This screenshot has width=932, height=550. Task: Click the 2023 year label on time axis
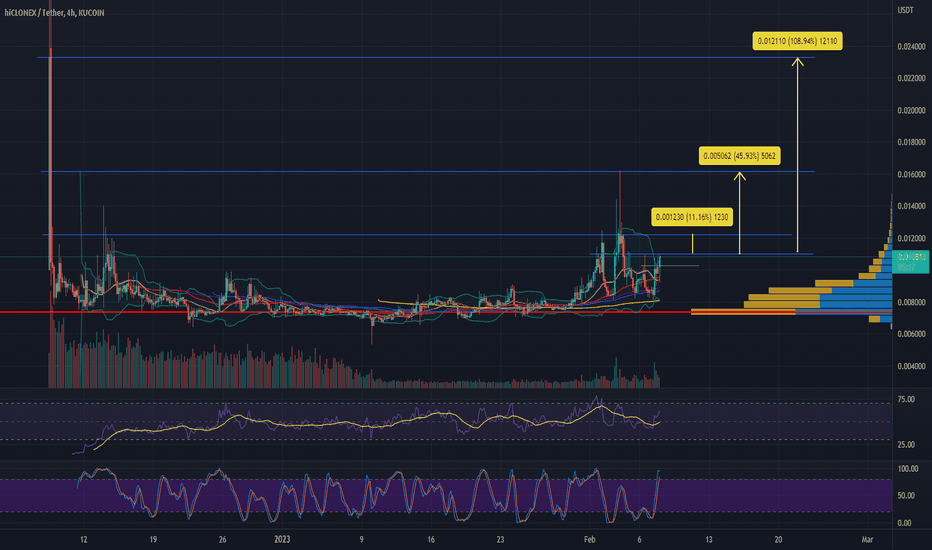click(282, 539)
